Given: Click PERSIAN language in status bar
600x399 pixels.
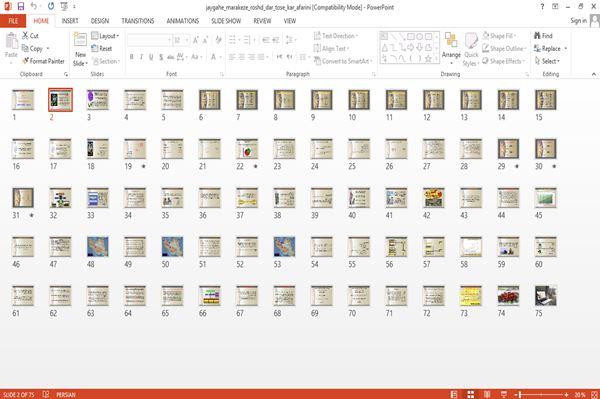Looking at the screenshot, I should click(66, 394).
